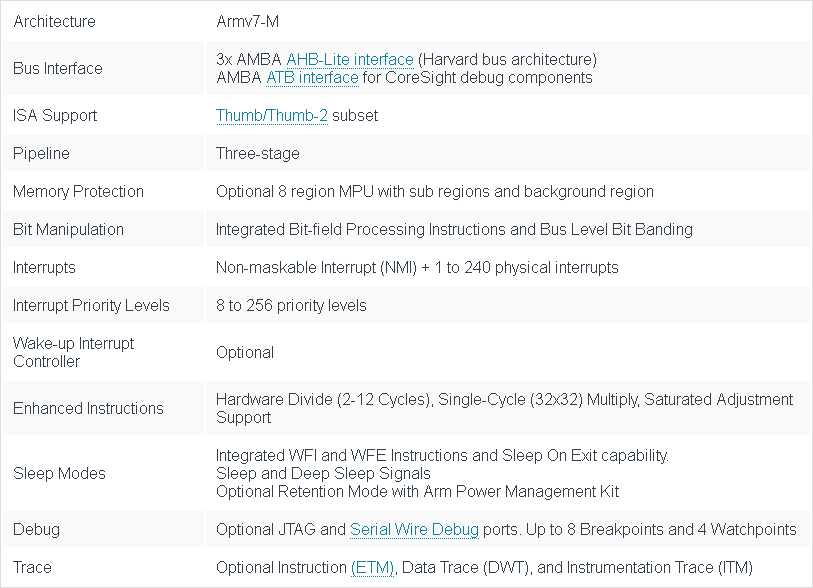Select the Trace row label

pos(32,568)
